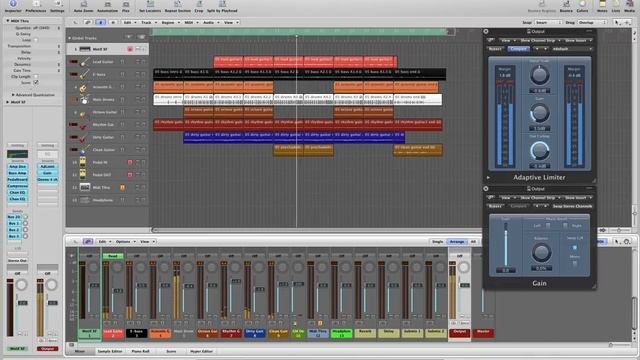Toggle the Clip Length checkbox in Inspector
Viewport: 640px width, 360px height.
tap(36, 76)
